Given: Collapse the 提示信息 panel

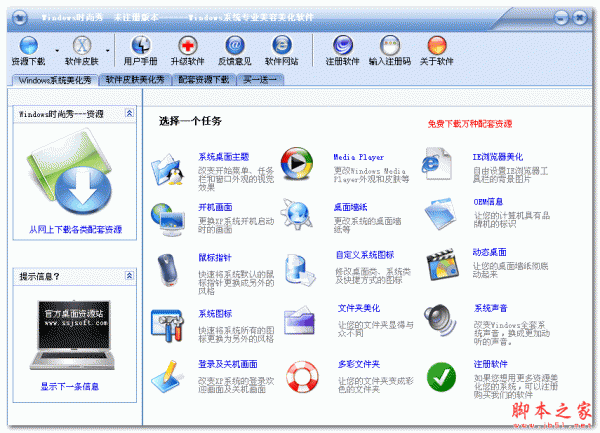Looking at the screenshot, I should [x=129, y=275].
